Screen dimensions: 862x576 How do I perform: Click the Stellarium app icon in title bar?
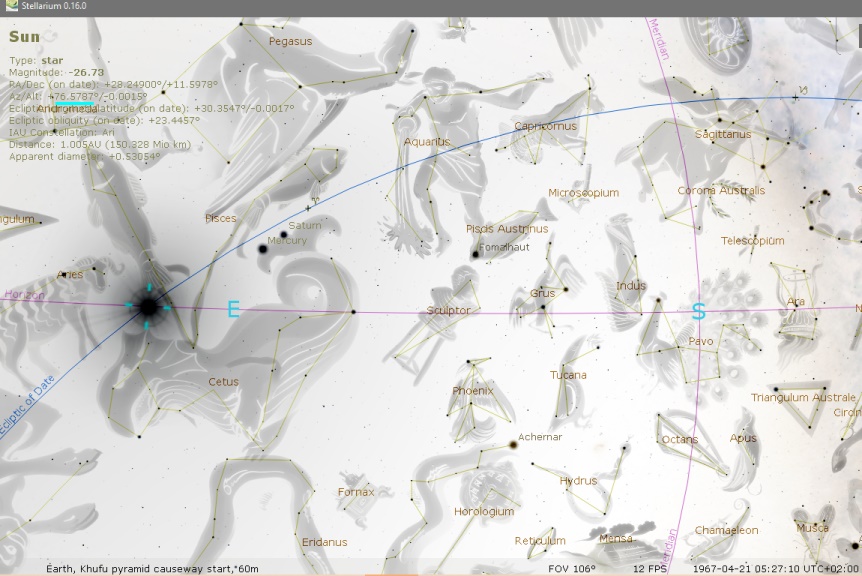(x=11, y=6)
